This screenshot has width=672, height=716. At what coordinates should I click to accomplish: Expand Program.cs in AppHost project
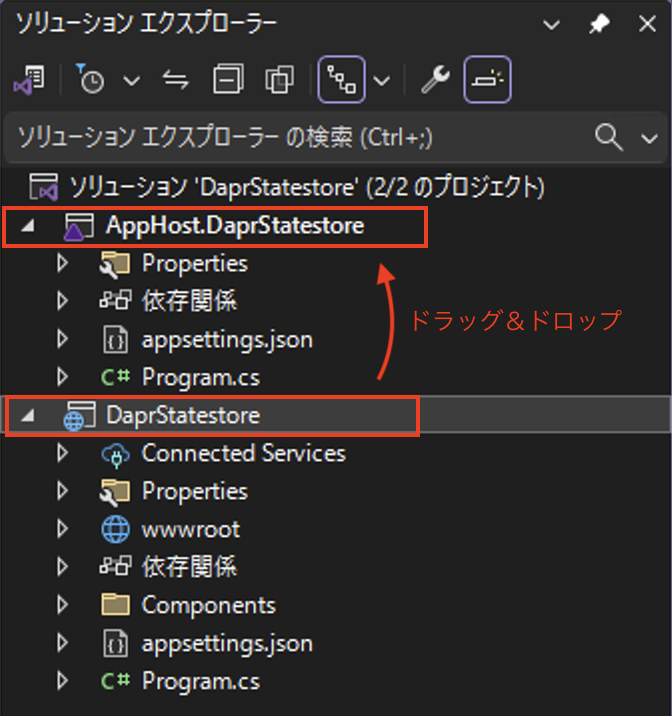[63, 377]
